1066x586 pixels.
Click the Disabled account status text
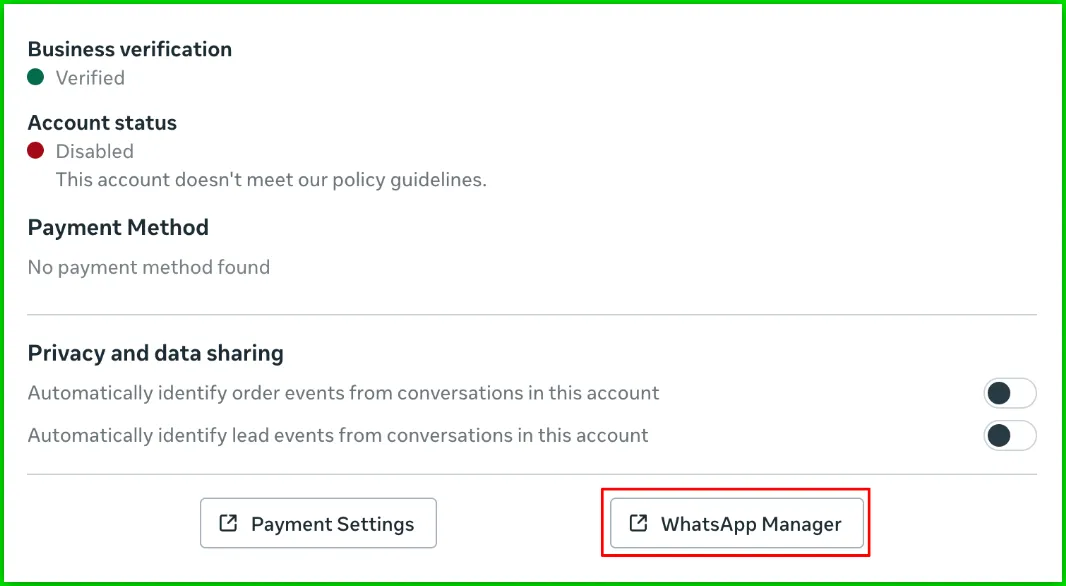94,151
